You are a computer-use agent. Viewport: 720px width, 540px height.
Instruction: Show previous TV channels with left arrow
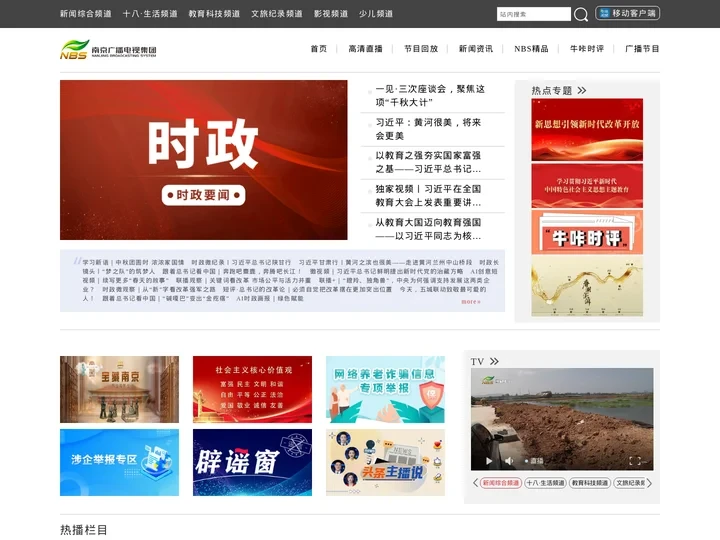[475, 483]
